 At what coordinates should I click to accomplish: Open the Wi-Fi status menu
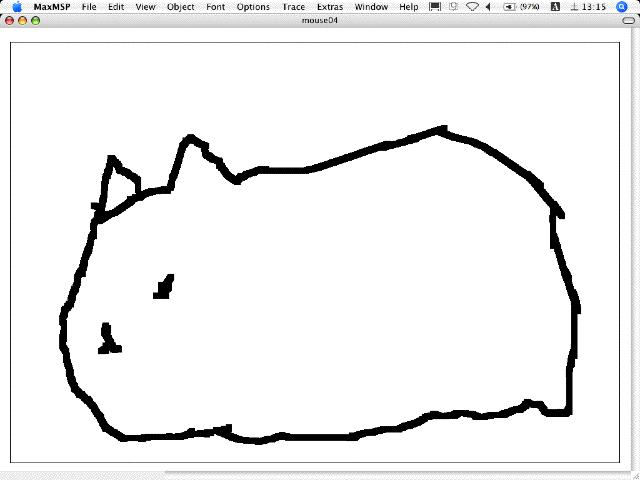pyautogui.click(x=472, y=7)
